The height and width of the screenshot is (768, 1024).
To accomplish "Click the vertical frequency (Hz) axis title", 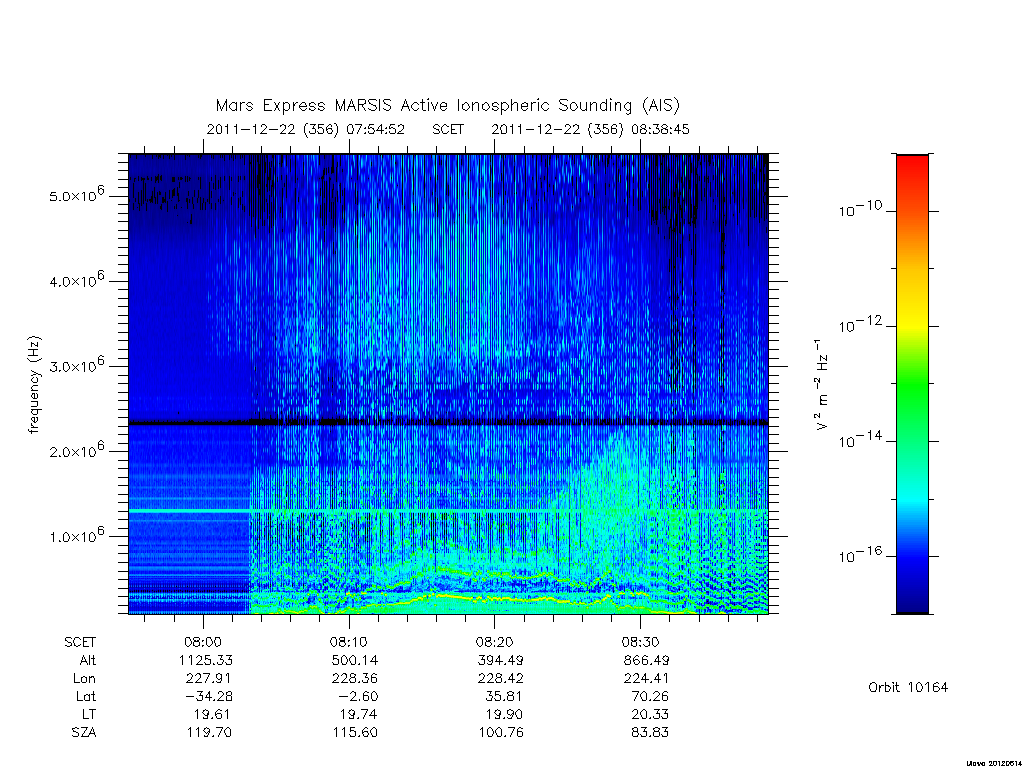I will (35, 385).
